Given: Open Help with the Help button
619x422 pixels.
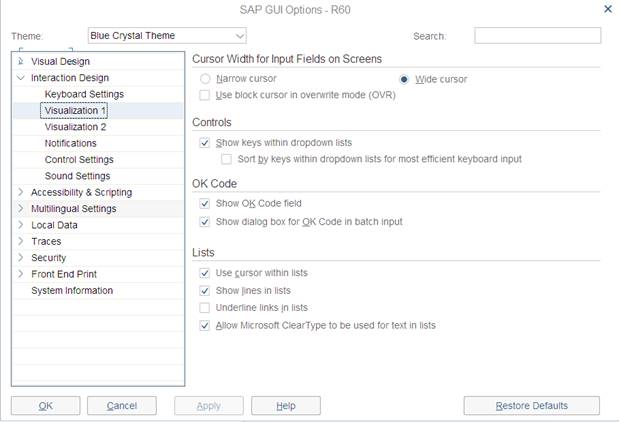Looking at the screenshot, I should coord(286,405).
